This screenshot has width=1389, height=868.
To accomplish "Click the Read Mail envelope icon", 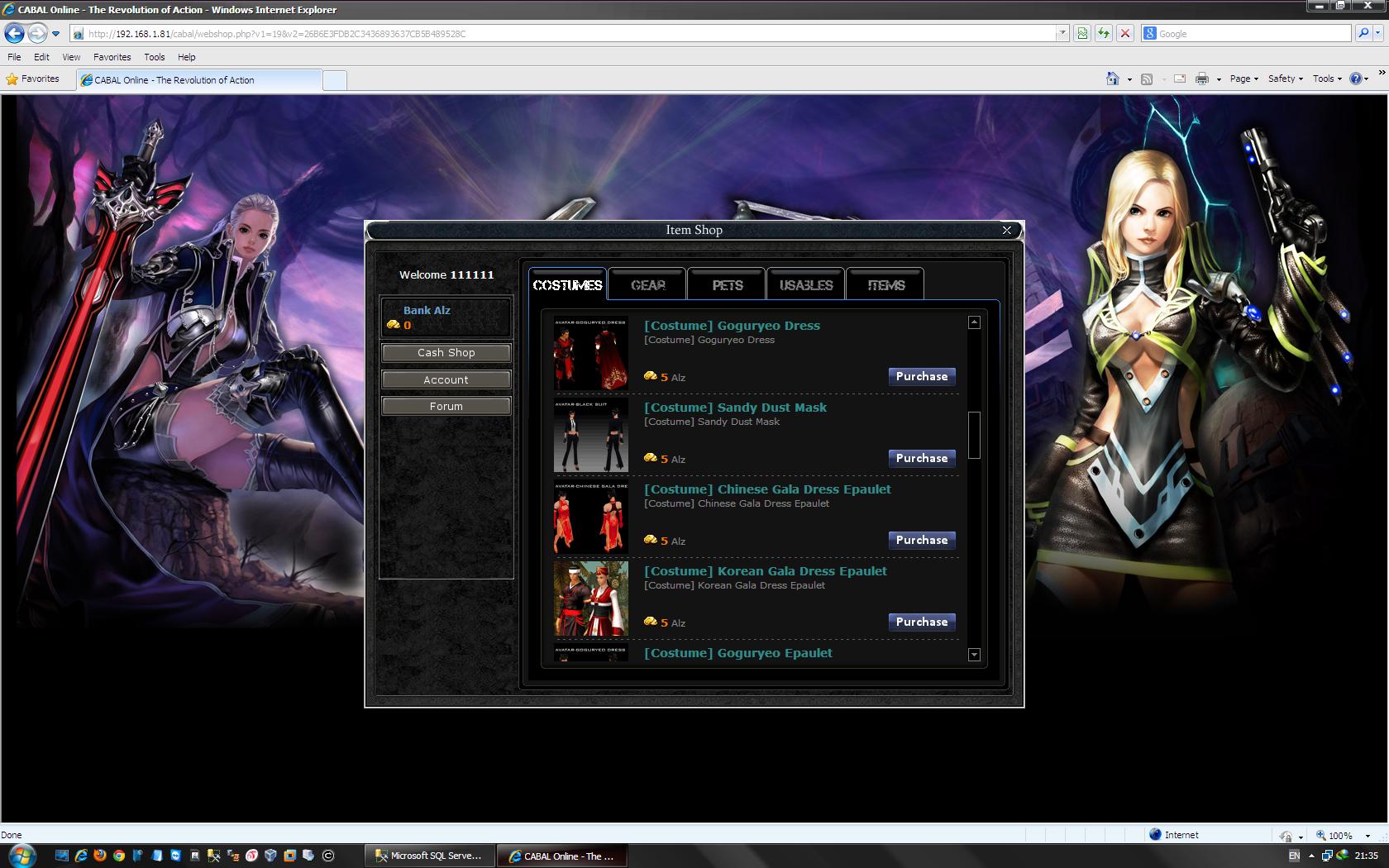I will pos(1180,79).
